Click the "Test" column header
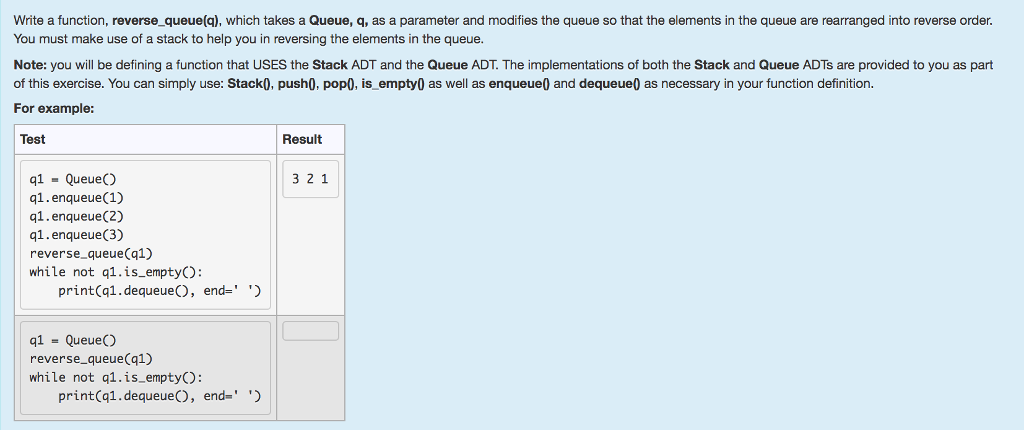Image resolution: width=1024 pixels, height=430 pixels. (33, 139)
